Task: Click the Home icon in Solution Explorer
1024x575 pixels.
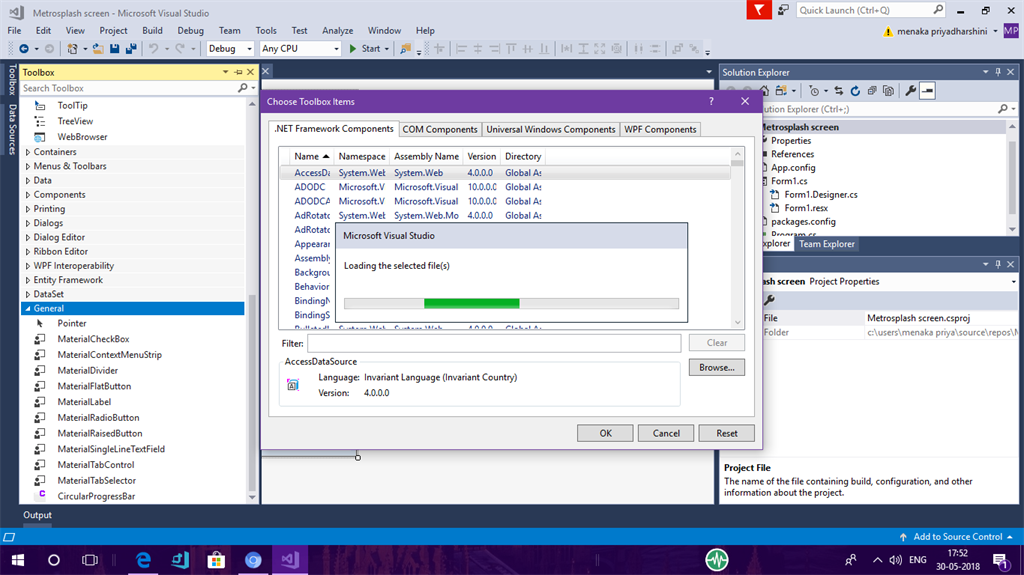Action: pos(765,91)
